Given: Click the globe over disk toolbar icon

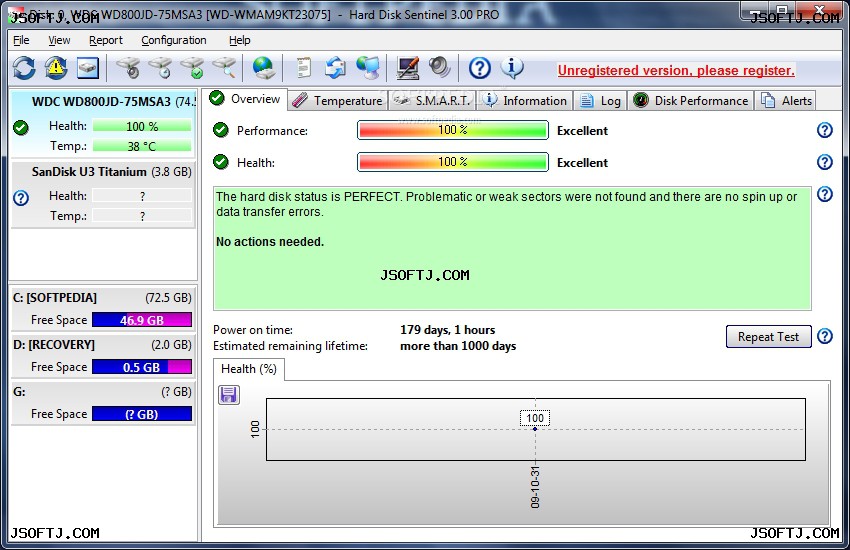Looking at the screenshot, I should pos(263,68).
